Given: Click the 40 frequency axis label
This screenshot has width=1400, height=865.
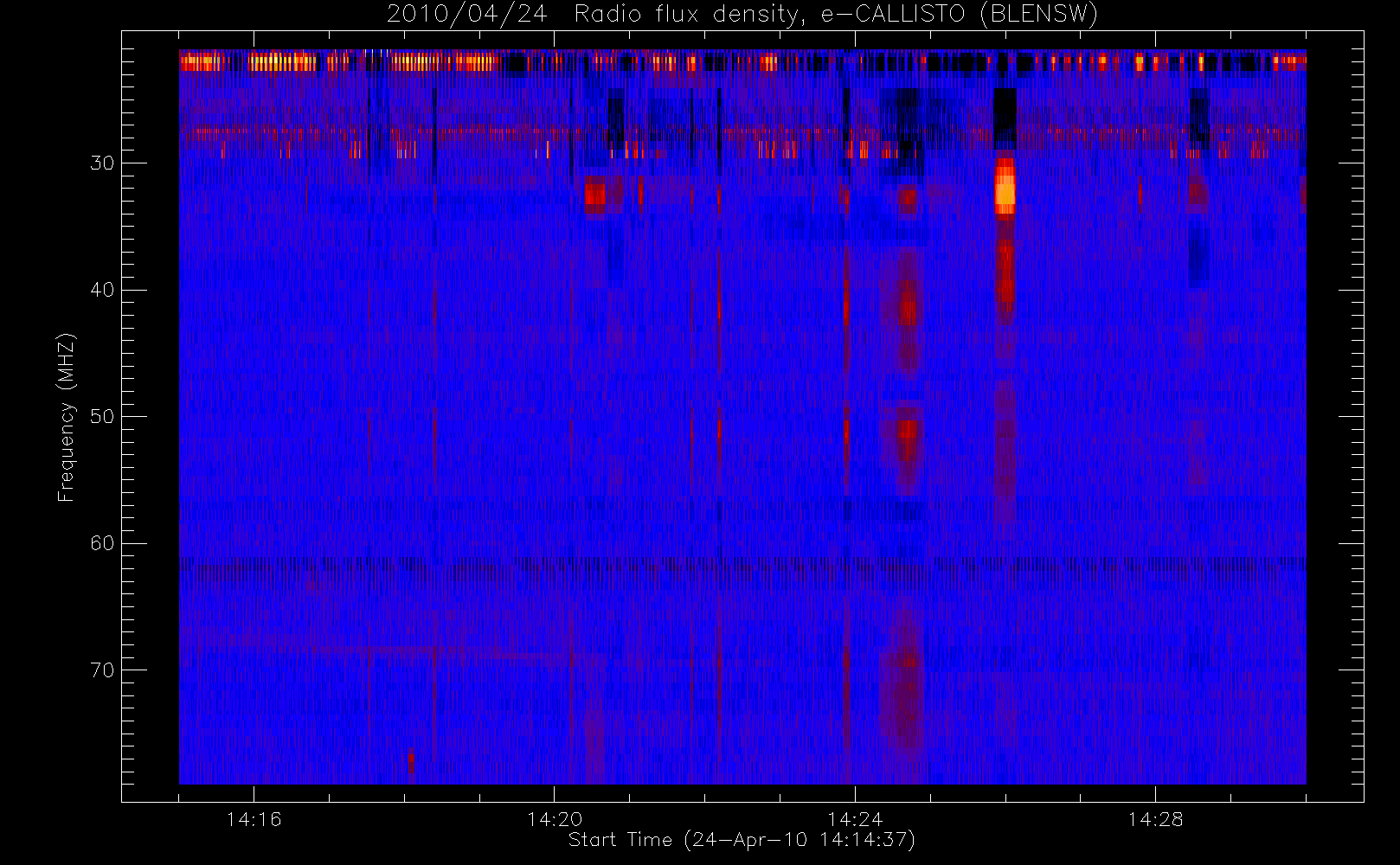Looking at the screenshot, I should (102, 290).
